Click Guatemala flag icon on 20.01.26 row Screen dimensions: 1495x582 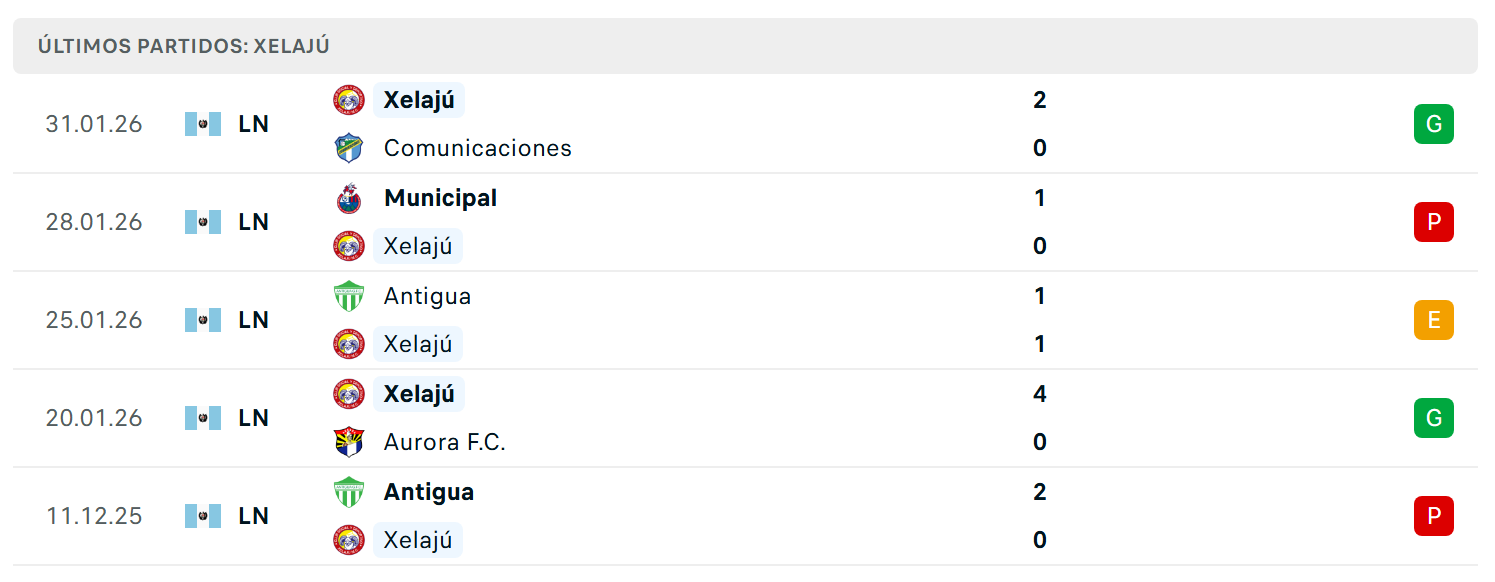pos(203,418)
